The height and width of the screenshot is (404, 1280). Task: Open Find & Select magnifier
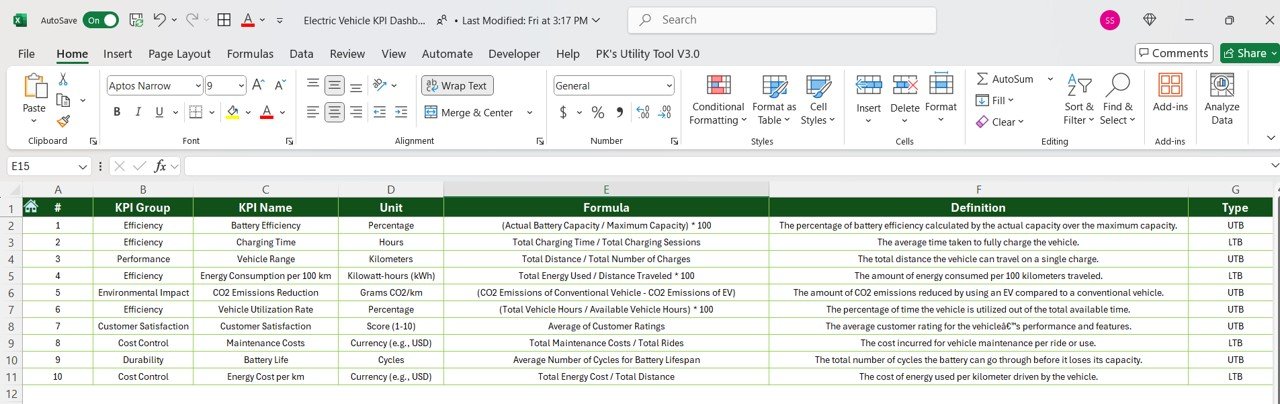[x=1117, y=99]
